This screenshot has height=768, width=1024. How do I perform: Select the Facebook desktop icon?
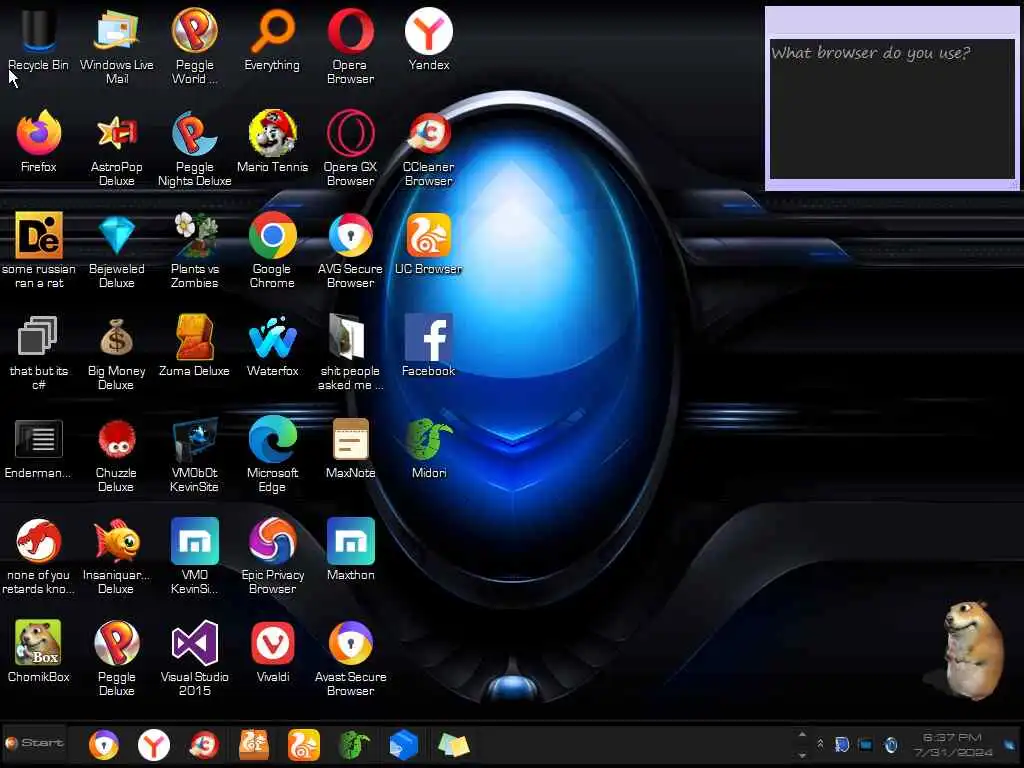coord(428,345)
